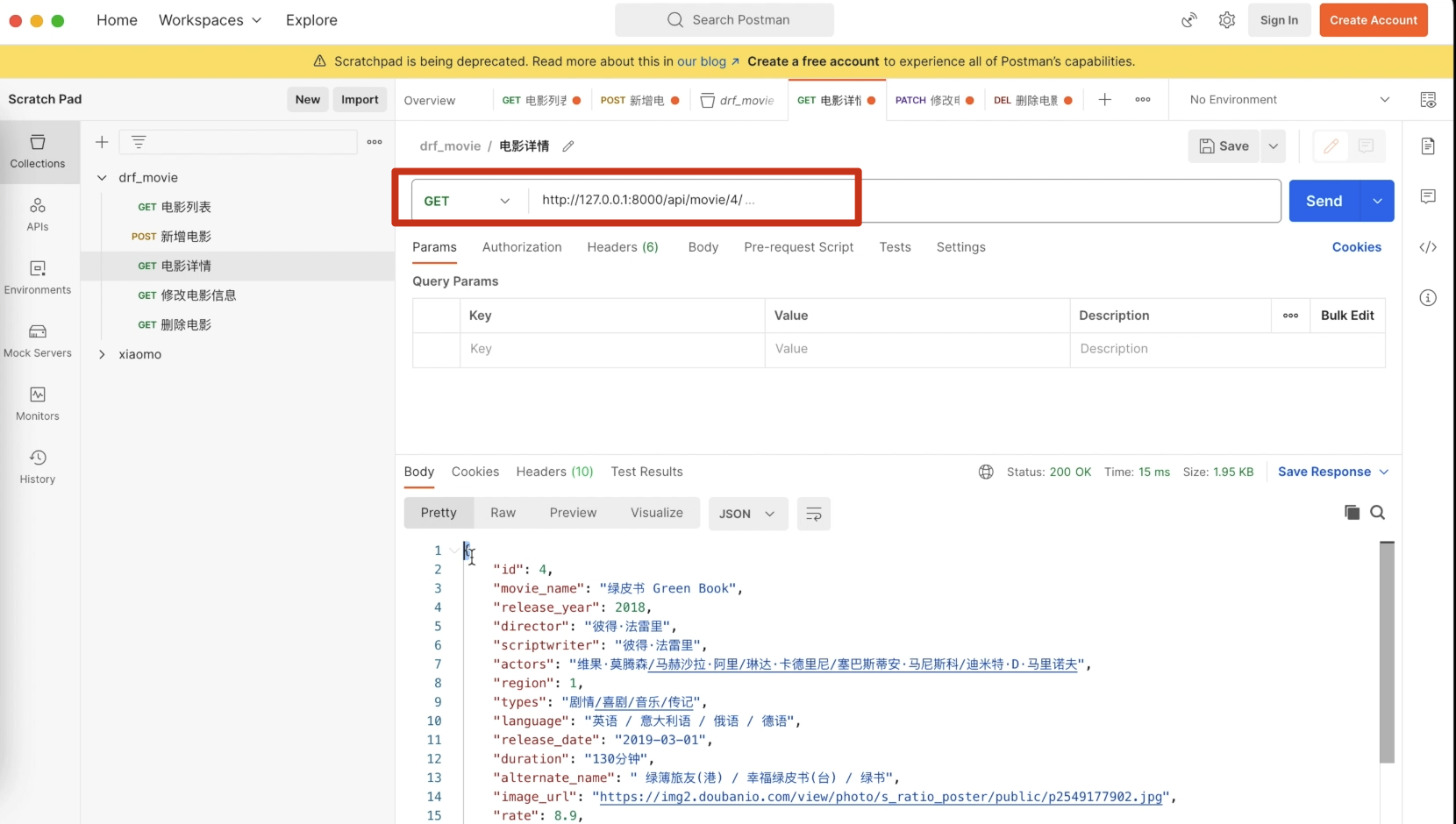
Task: Collapse the drf_movie collection
Action: [x=102, y=178]
